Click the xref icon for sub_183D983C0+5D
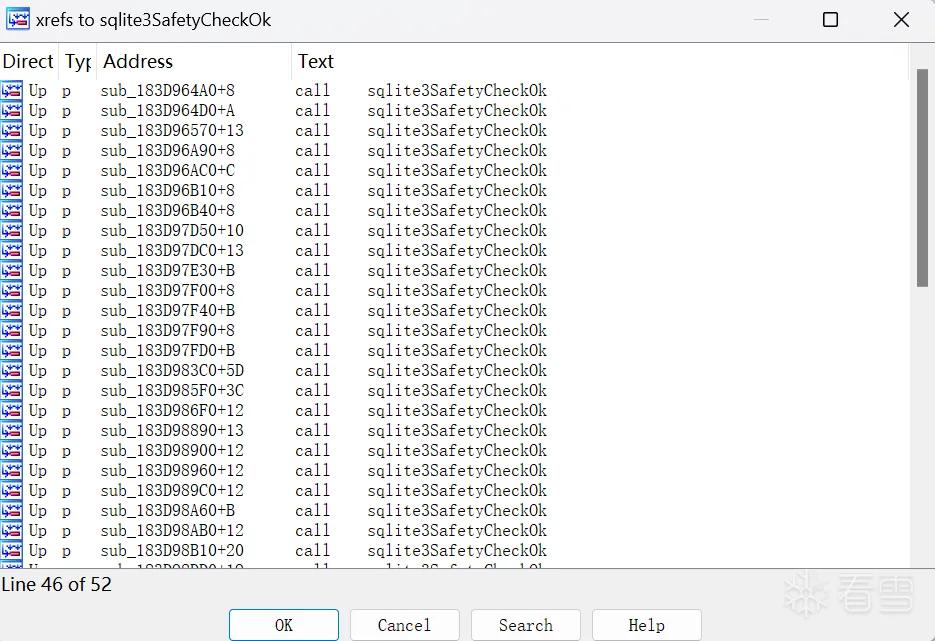935x641 pixels. tap(12, 370)
